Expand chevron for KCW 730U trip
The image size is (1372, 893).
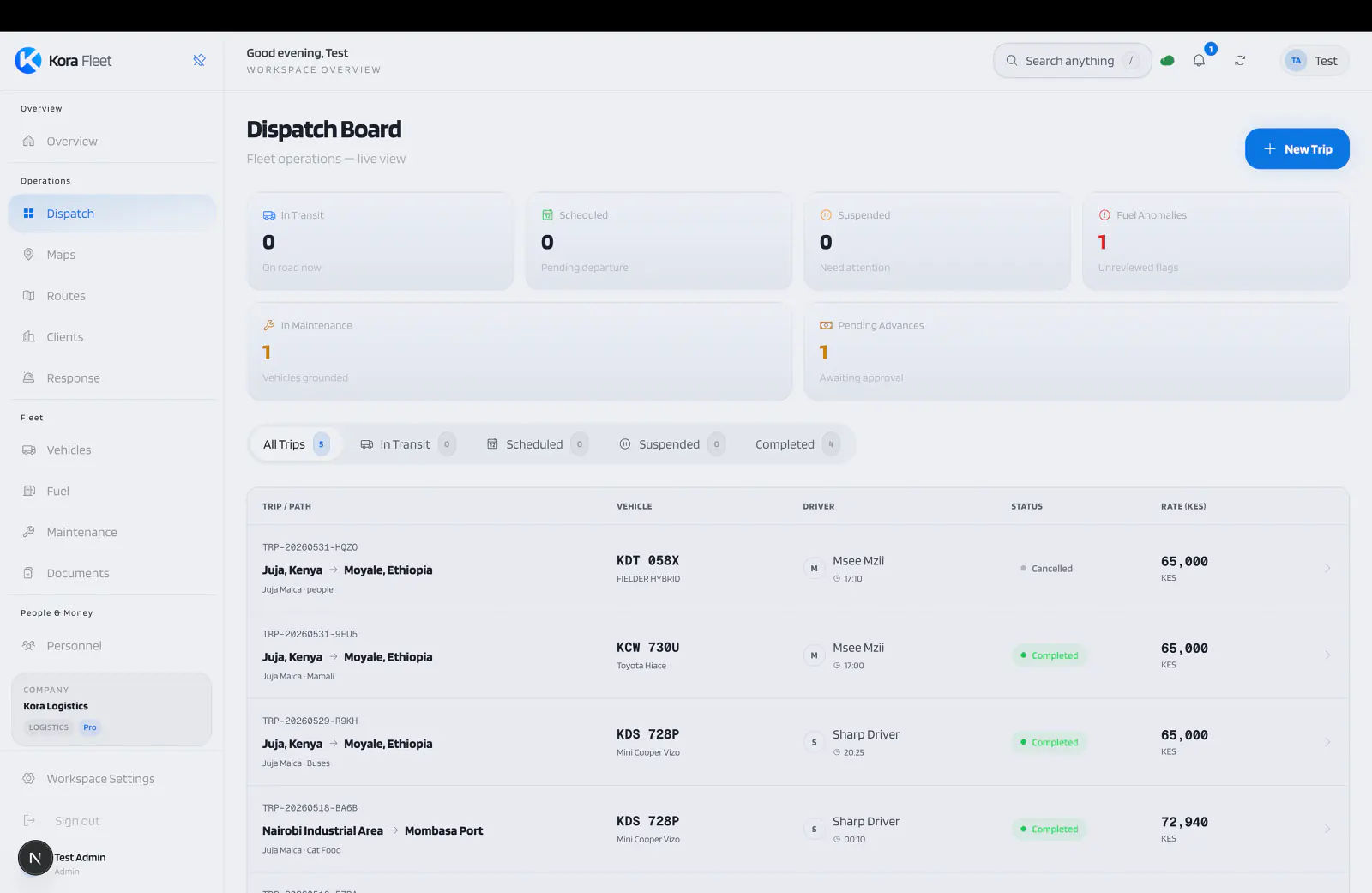(x=1327, y=655)
